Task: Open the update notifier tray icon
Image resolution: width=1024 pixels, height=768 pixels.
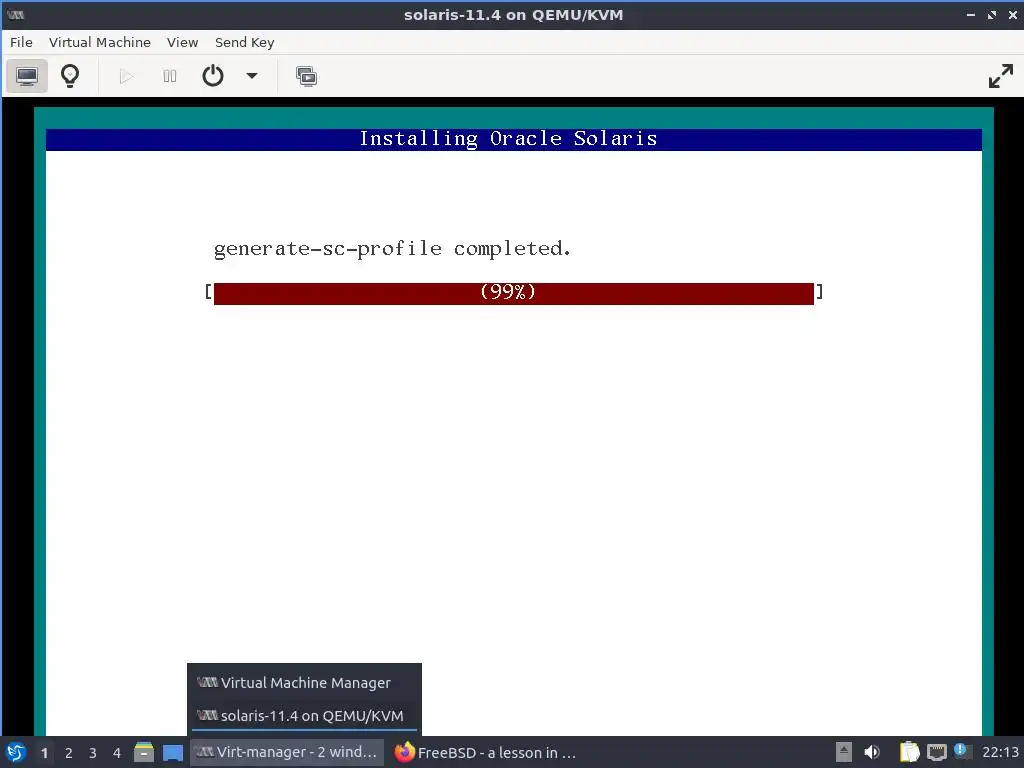Action: (961, 751)
